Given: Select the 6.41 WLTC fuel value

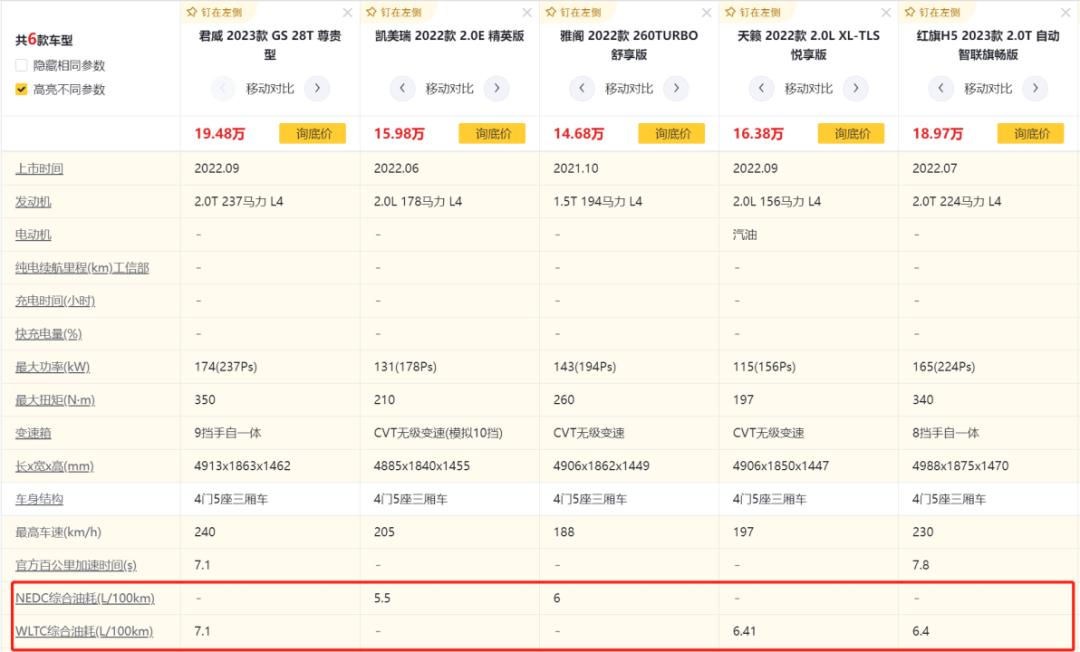Looking at the screenshot, I should coord(744,631).
